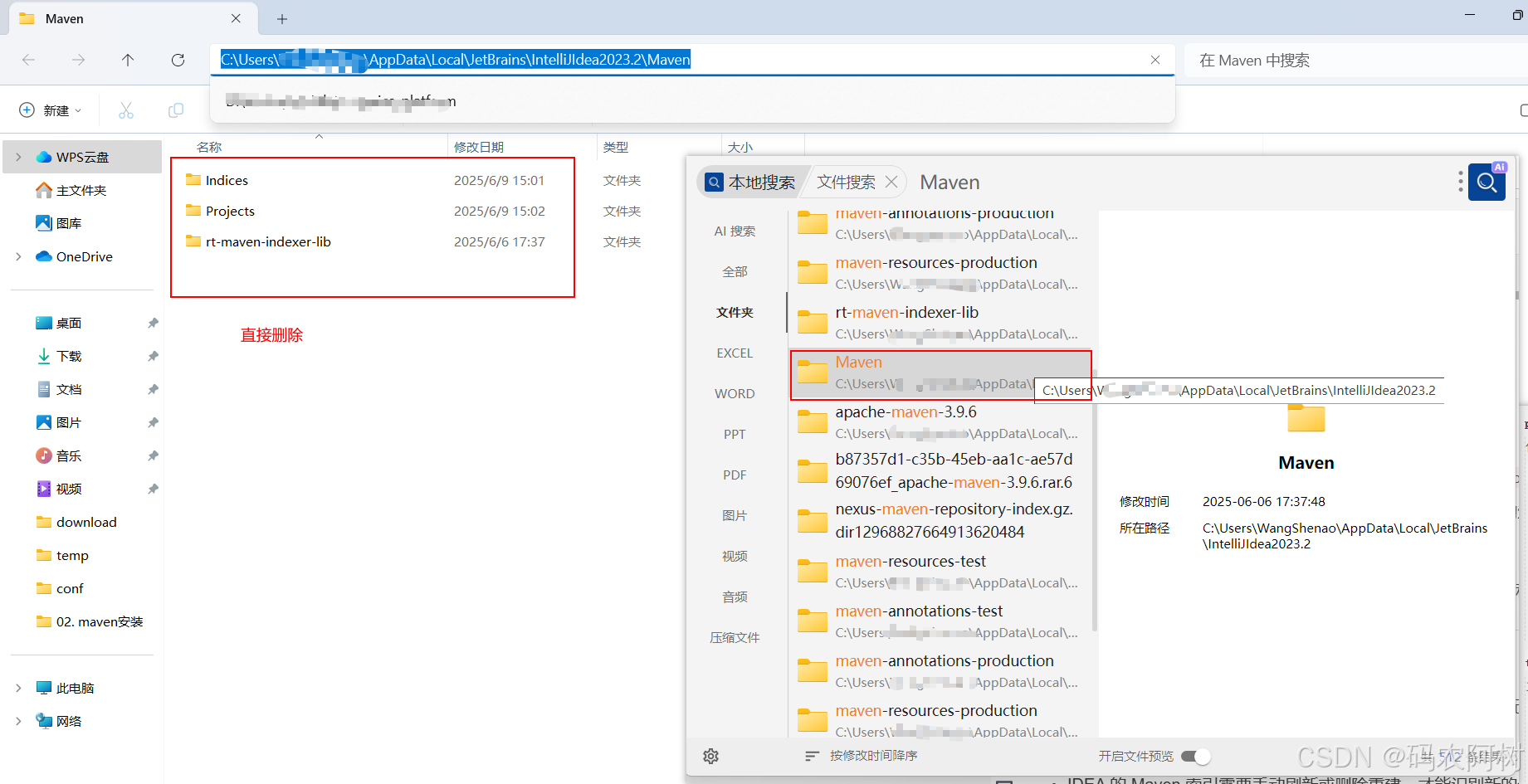Refresh the Maven folder view
Viewport: 1528px width, 784px height.
(x=178, y=60)
